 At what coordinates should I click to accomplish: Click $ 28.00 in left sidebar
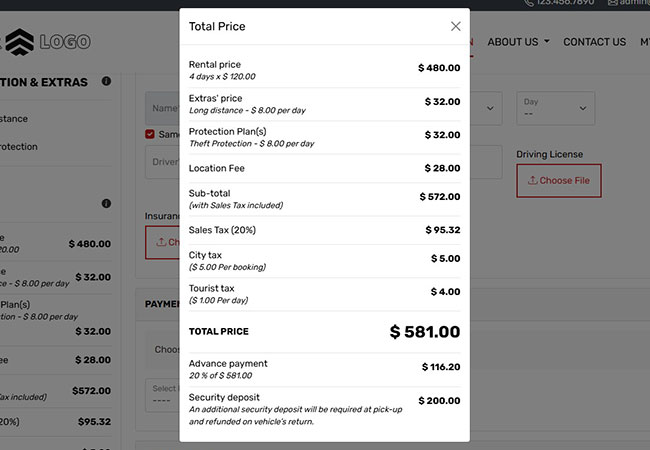tap(93, 360)
